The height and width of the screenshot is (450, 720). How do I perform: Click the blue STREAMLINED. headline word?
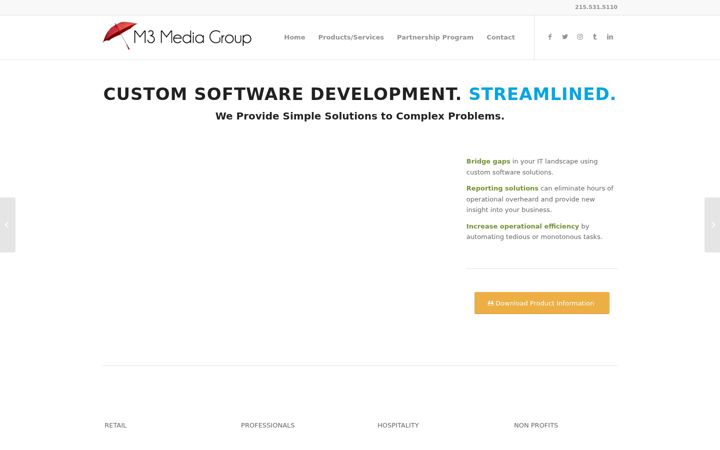[x=542, y=94]
